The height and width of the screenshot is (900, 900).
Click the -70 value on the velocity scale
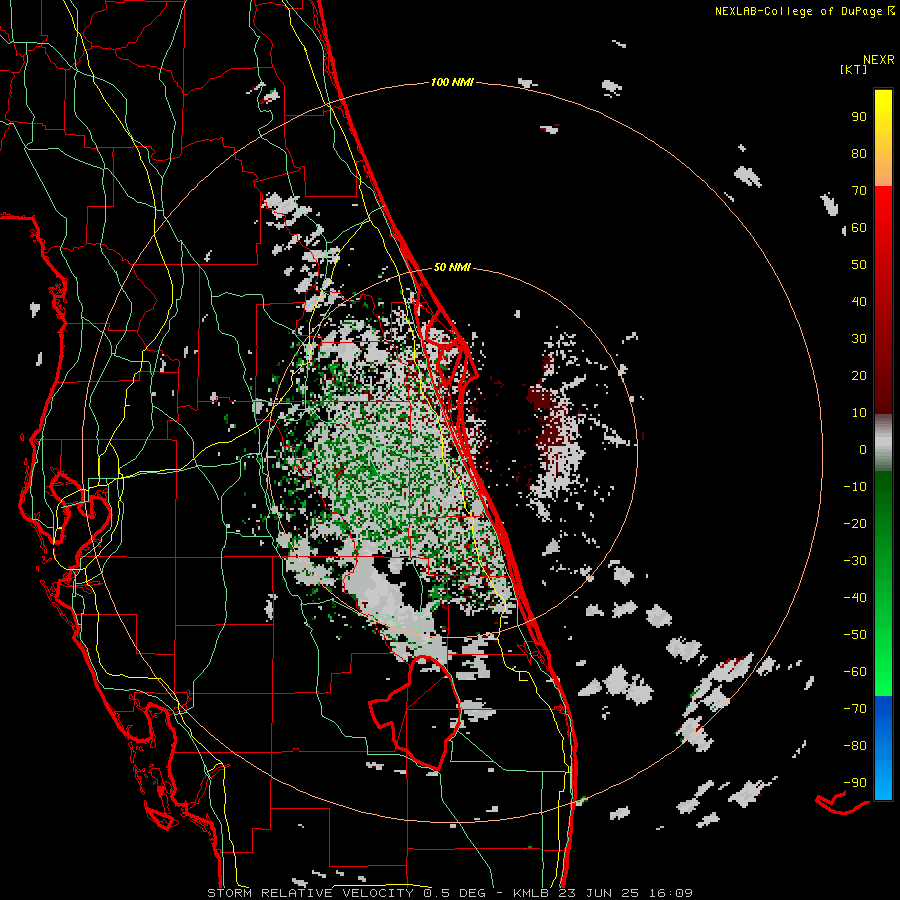855,708
